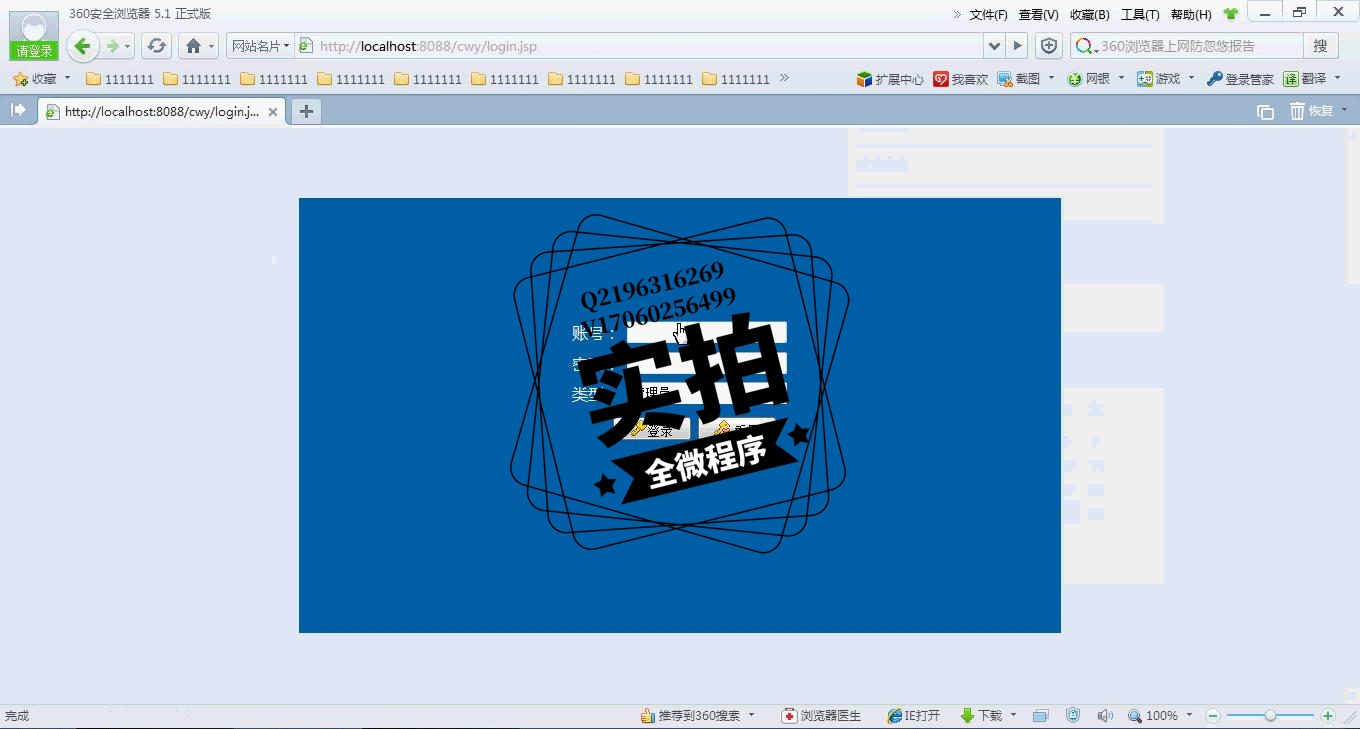Viewport: 1360px width, 729px height.
Task: Click the green skin shirt icon
Action: pos(1230,14)
